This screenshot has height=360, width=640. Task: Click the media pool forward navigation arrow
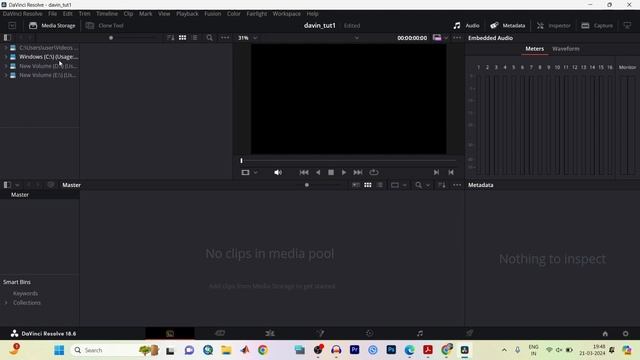[x=38, y=185]
